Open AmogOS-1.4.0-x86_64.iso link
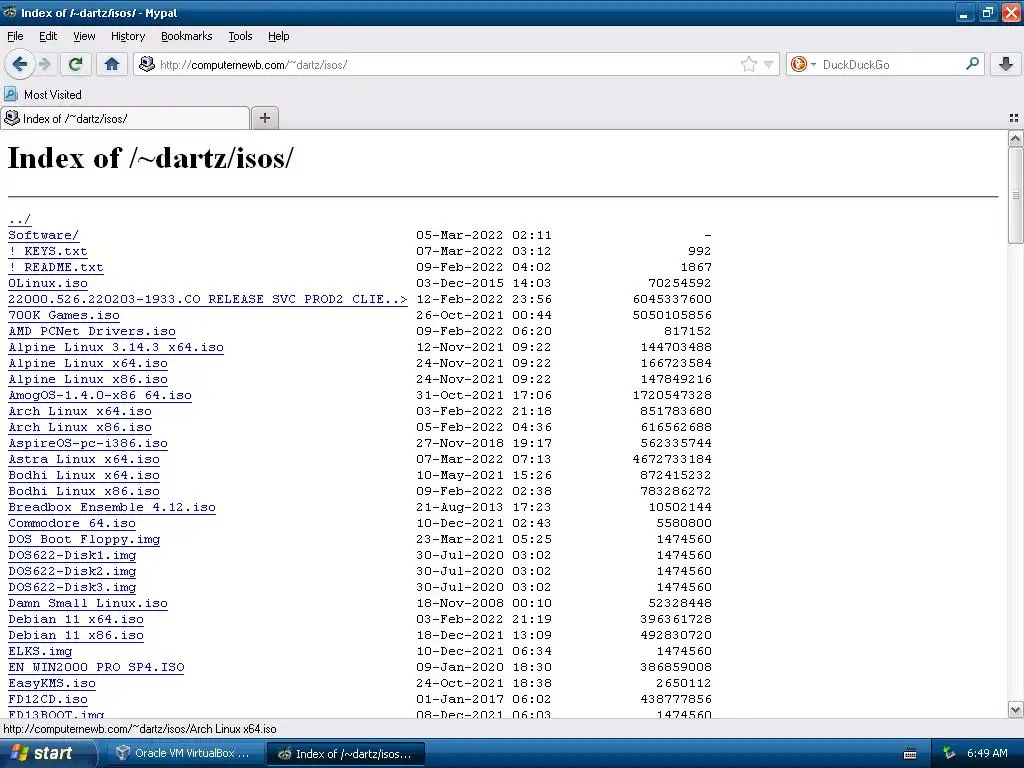This screenshot has width=1024, height=768. pyautogui.click(x=100, y=395)
